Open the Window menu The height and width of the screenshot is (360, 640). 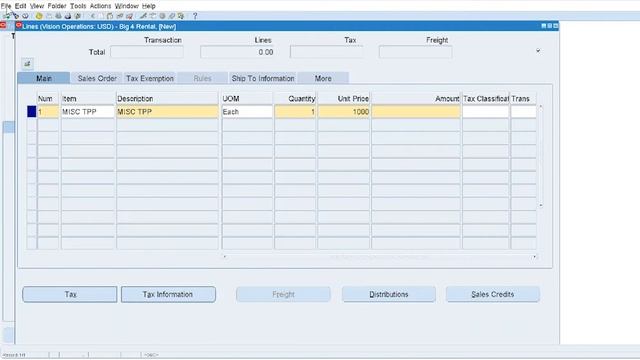tap(127, 6)
